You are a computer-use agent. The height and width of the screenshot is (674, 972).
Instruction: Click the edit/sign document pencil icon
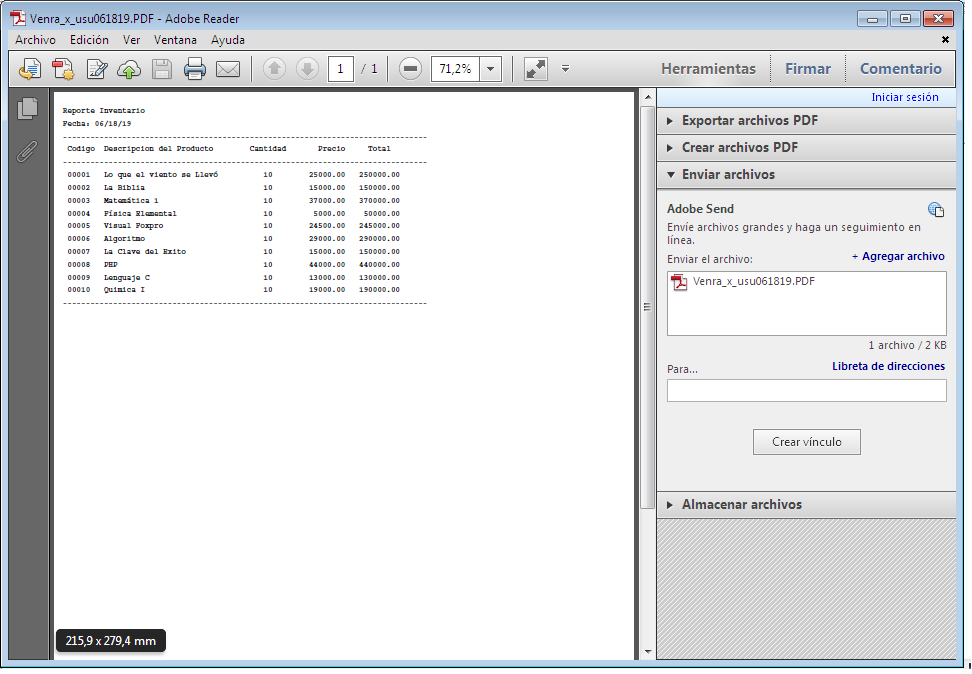tap(97, 69)
